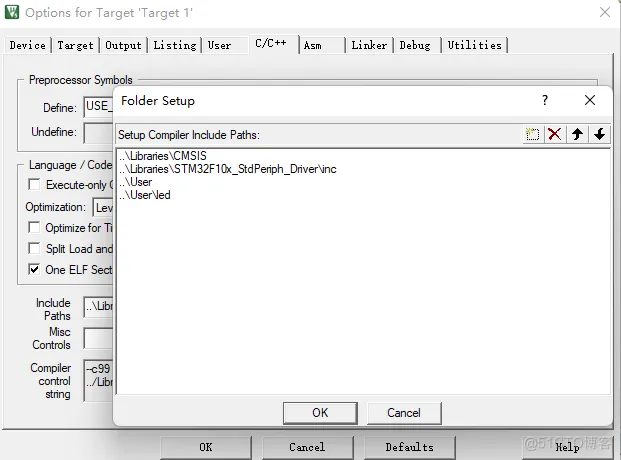Toggle Split Load and Store checkbox
This screenshot has height=460, width=621.
coord(34,248)
